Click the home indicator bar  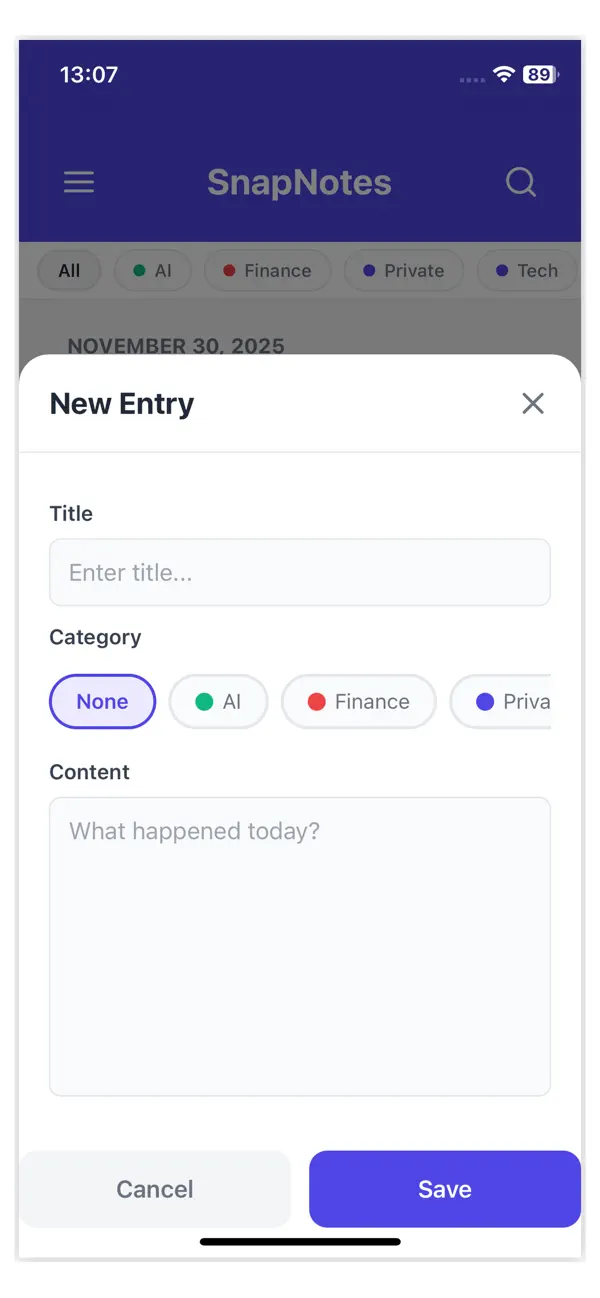(299, 1241)
